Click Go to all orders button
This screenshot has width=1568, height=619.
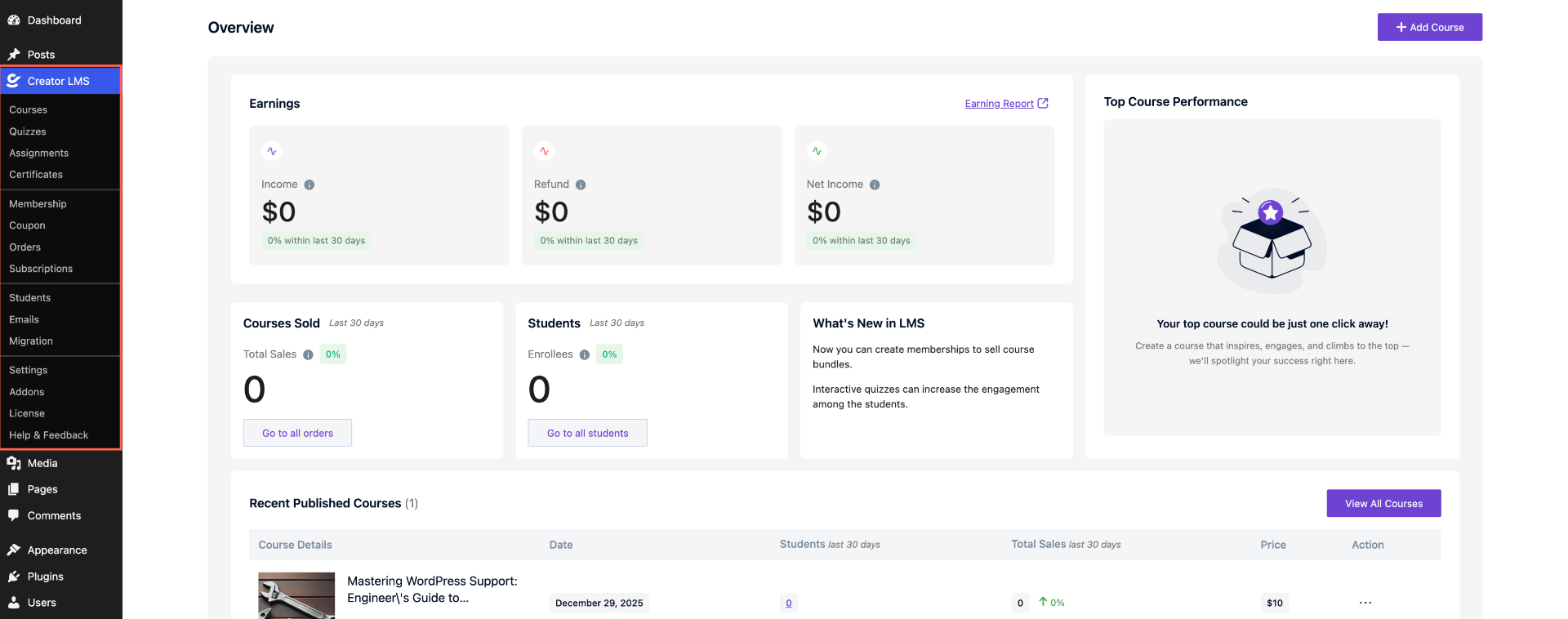297,433
